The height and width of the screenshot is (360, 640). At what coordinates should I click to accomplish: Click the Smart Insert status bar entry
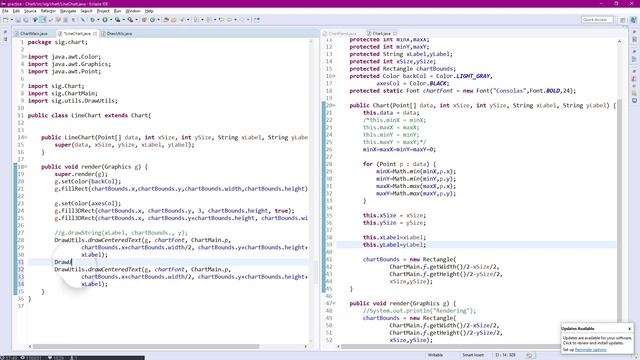[x=473, y=355]
